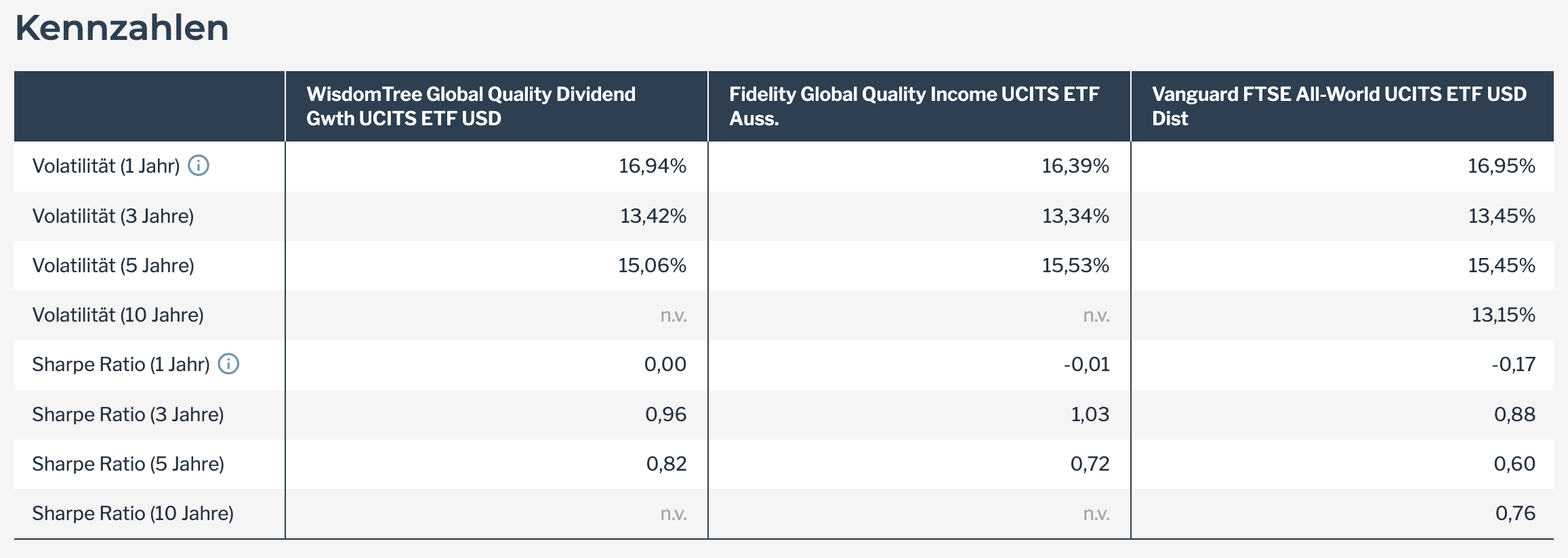Click Vanguard's 0,76 ten-year Sharpe ratio
This screenshot has height=558, width=1568.
pos(1515,513)
